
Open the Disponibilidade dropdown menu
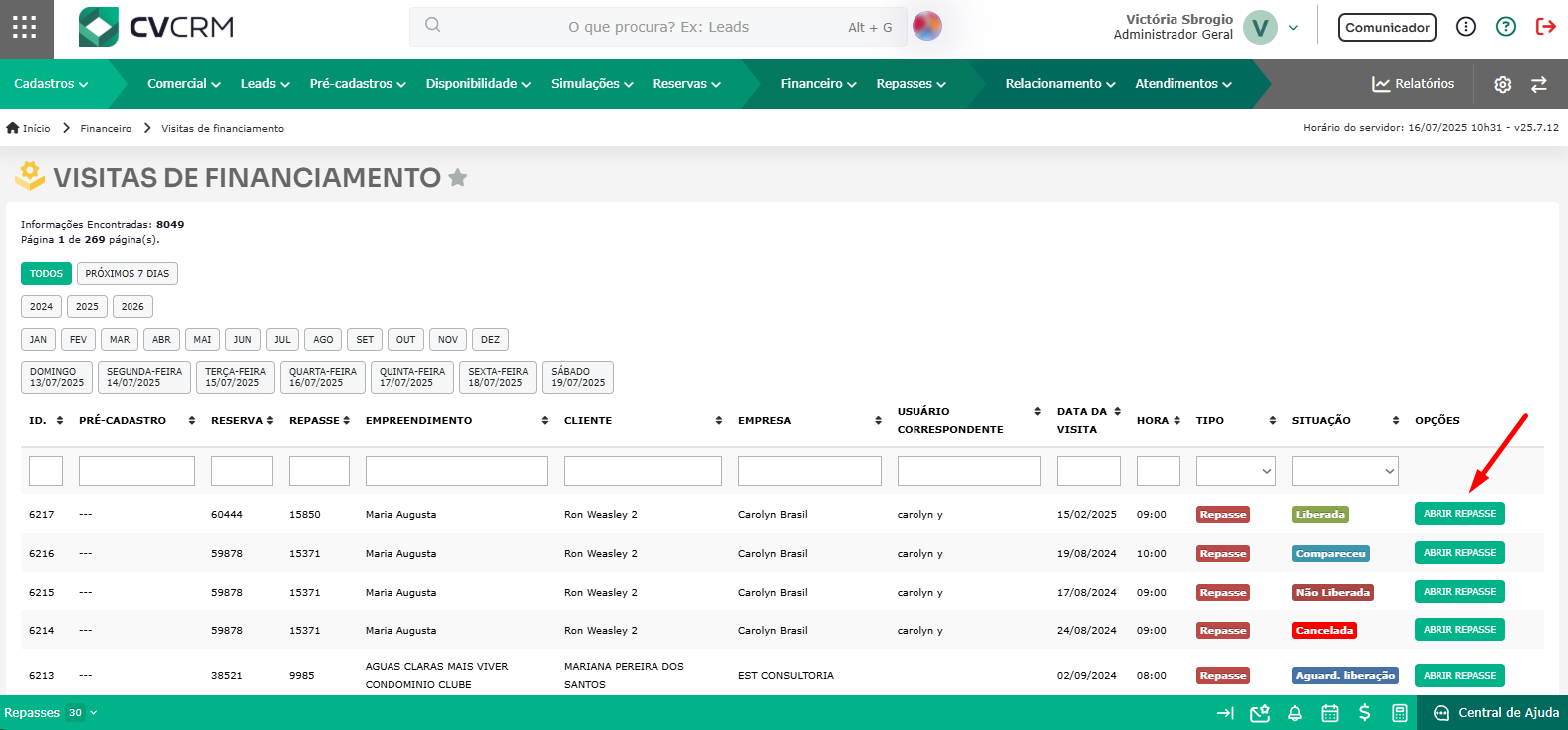pyautogui.click(x=478, y=84)
